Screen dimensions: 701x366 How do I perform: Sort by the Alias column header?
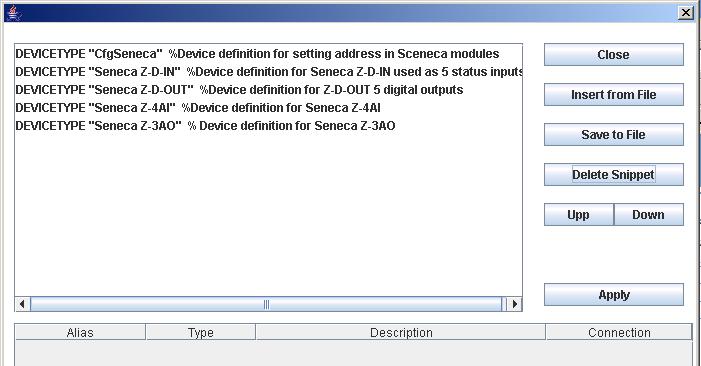click(80, 332)
